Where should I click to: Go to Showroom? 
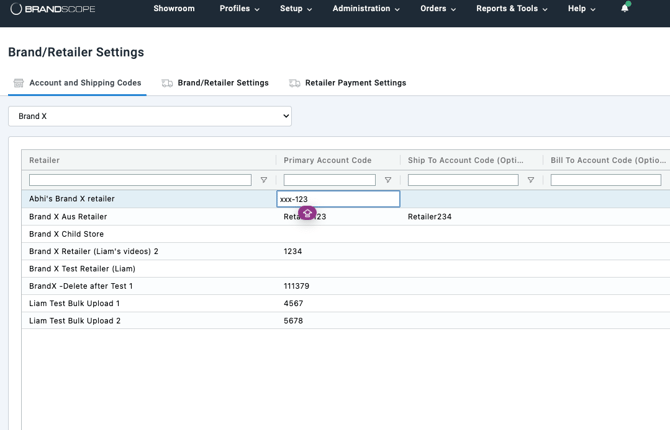[x=174, y=9]
